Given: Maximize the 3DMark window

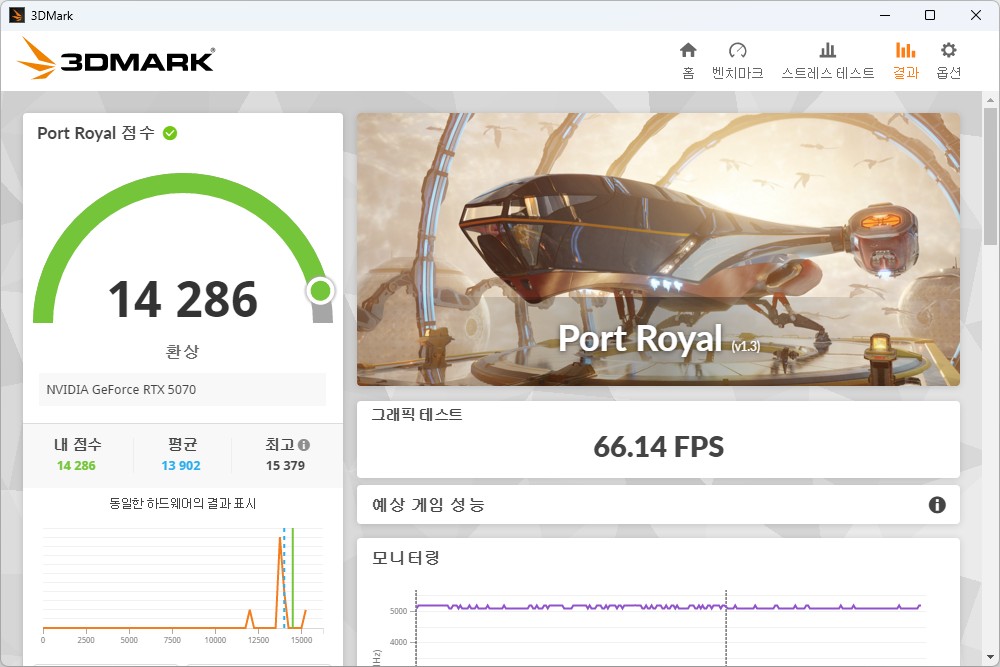Looking at the screenshot, I should [930, 15].
